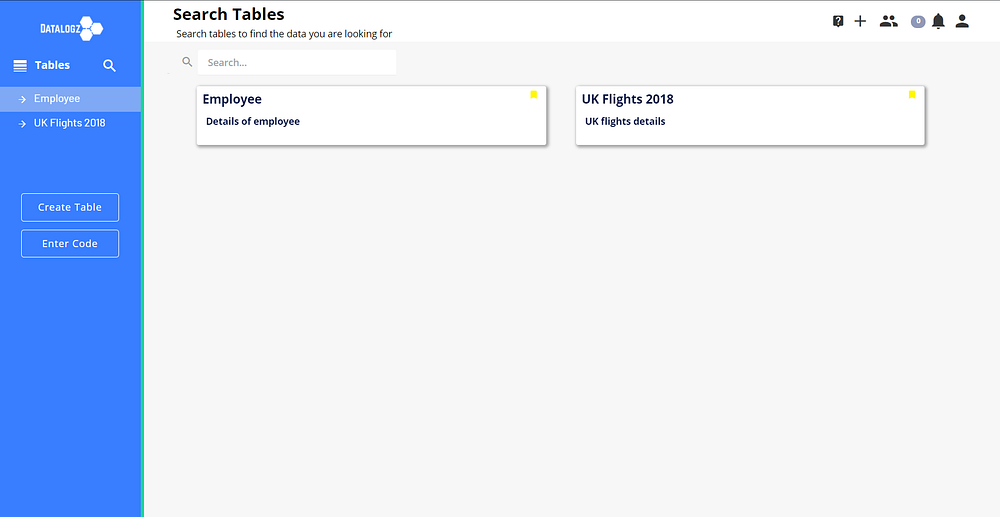Select UK Flights 2018 in sidebar

point(70,123)
